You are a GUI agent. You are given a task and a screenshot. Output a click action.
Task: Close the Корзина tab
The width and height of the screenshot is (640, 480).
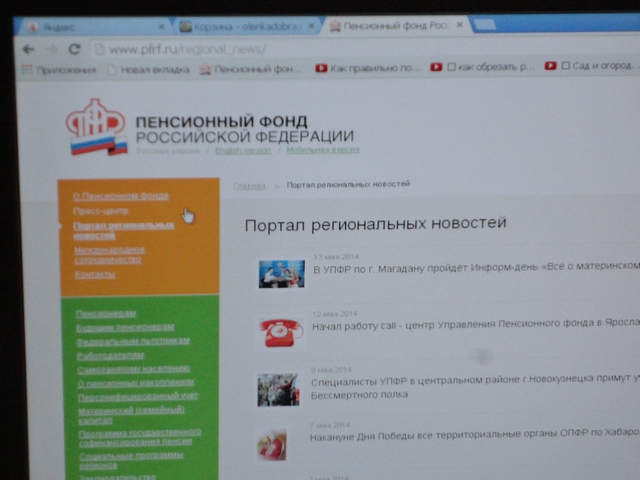pyautogui.click(x=311, y=26)
